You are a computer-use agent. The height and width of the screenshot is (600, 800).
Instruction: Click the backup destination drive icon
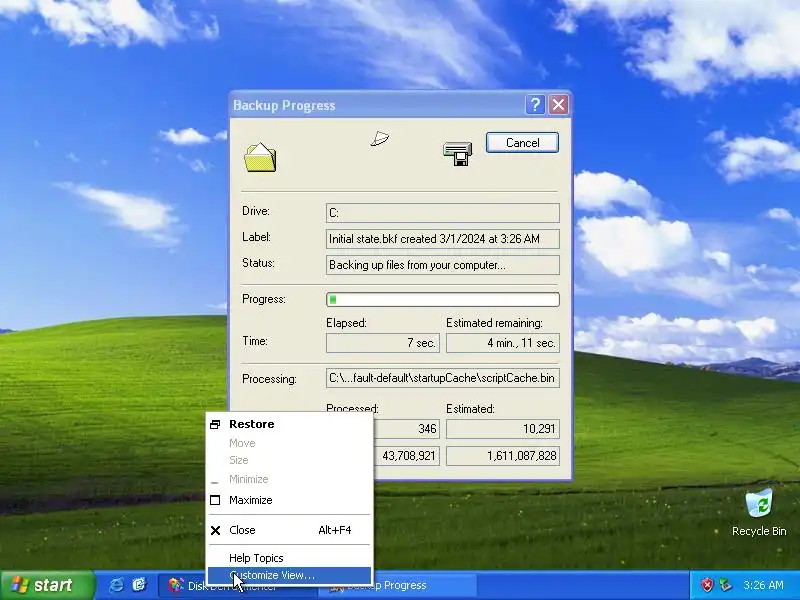tap(458, 153)
